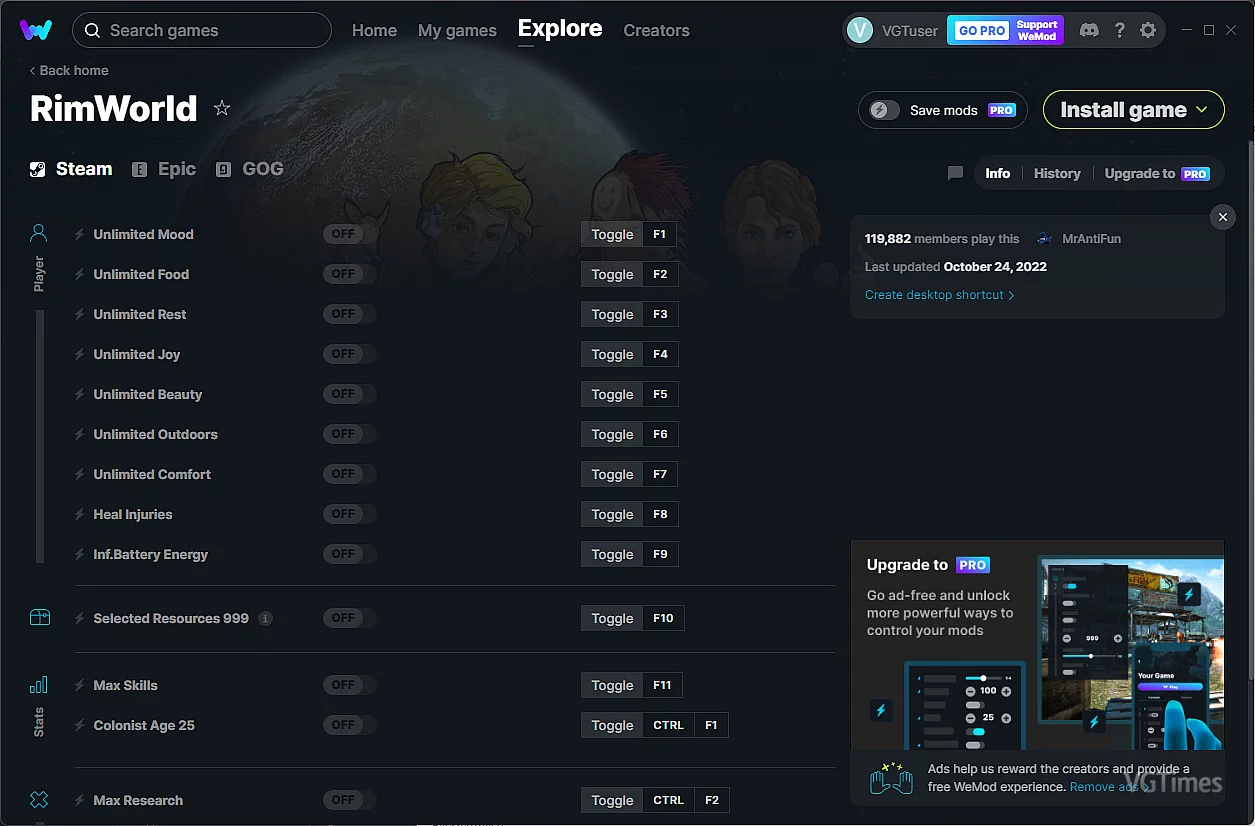This screenshot has width=1255, height=826.
Task: Enable Selected Resources 999 switch
Action: pos(349,618)
